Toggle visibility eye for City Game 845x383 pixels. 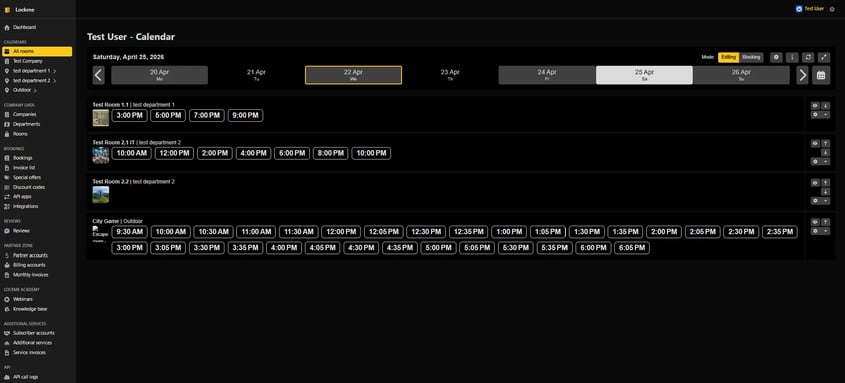(815, 222)
